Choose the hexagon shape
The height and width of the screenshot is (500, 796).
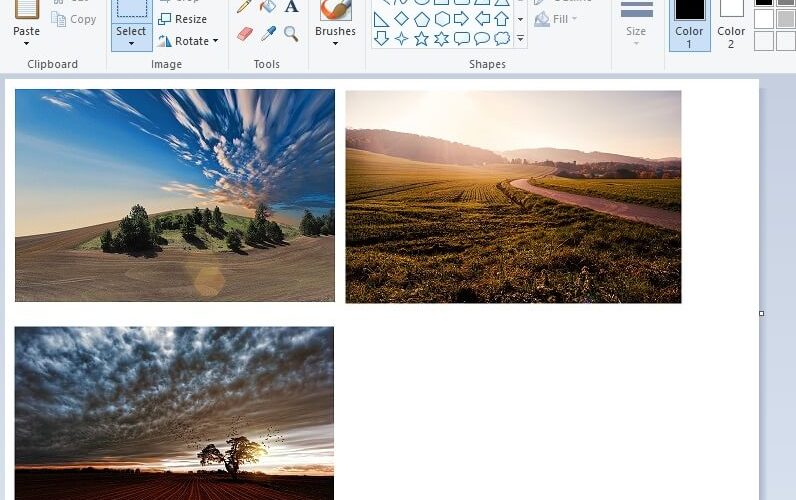[x=442, y=19]
